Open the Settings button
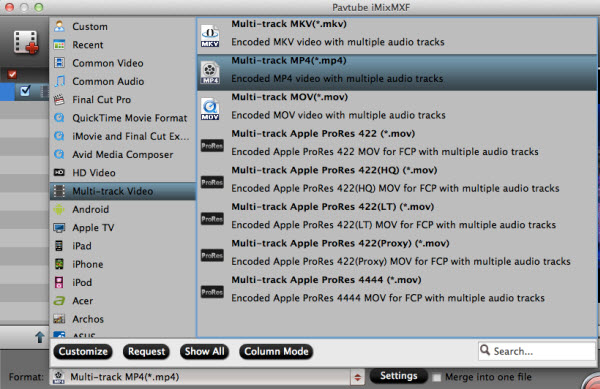 click(x=398, y=376)
